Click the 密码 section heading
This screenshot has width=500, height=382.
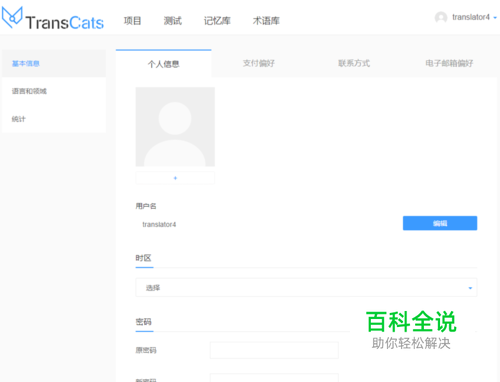143,322
